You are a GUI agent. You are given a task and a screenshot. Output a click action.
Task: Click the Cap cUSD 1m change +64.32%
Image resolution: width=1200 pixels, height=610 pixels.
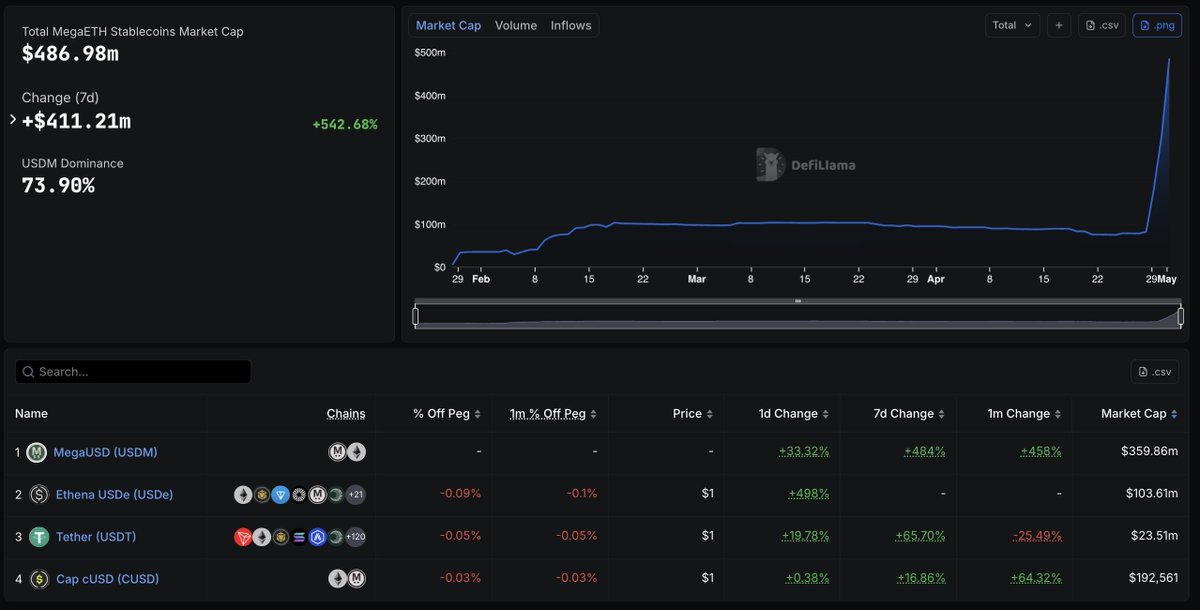(x=1036, y=579)
